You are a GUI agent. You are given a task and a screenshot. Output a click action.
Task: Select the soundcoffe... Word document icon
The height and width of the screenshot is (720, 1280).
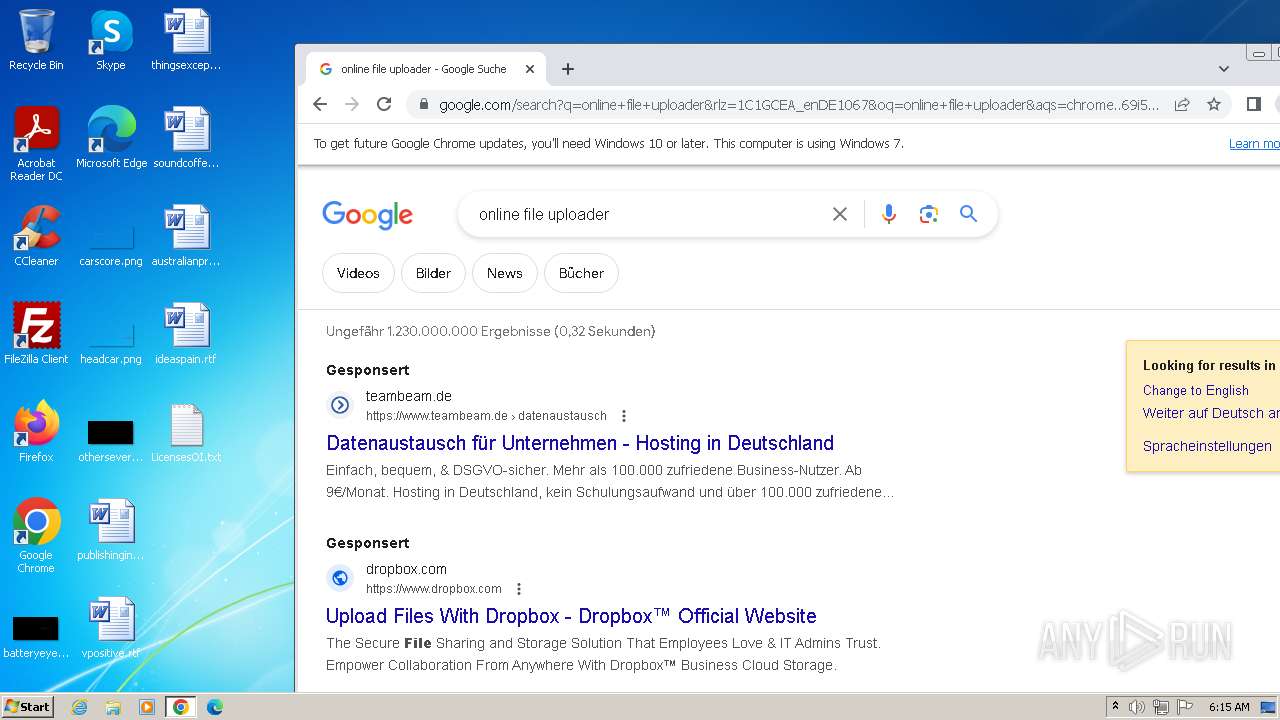pos(186,138)
